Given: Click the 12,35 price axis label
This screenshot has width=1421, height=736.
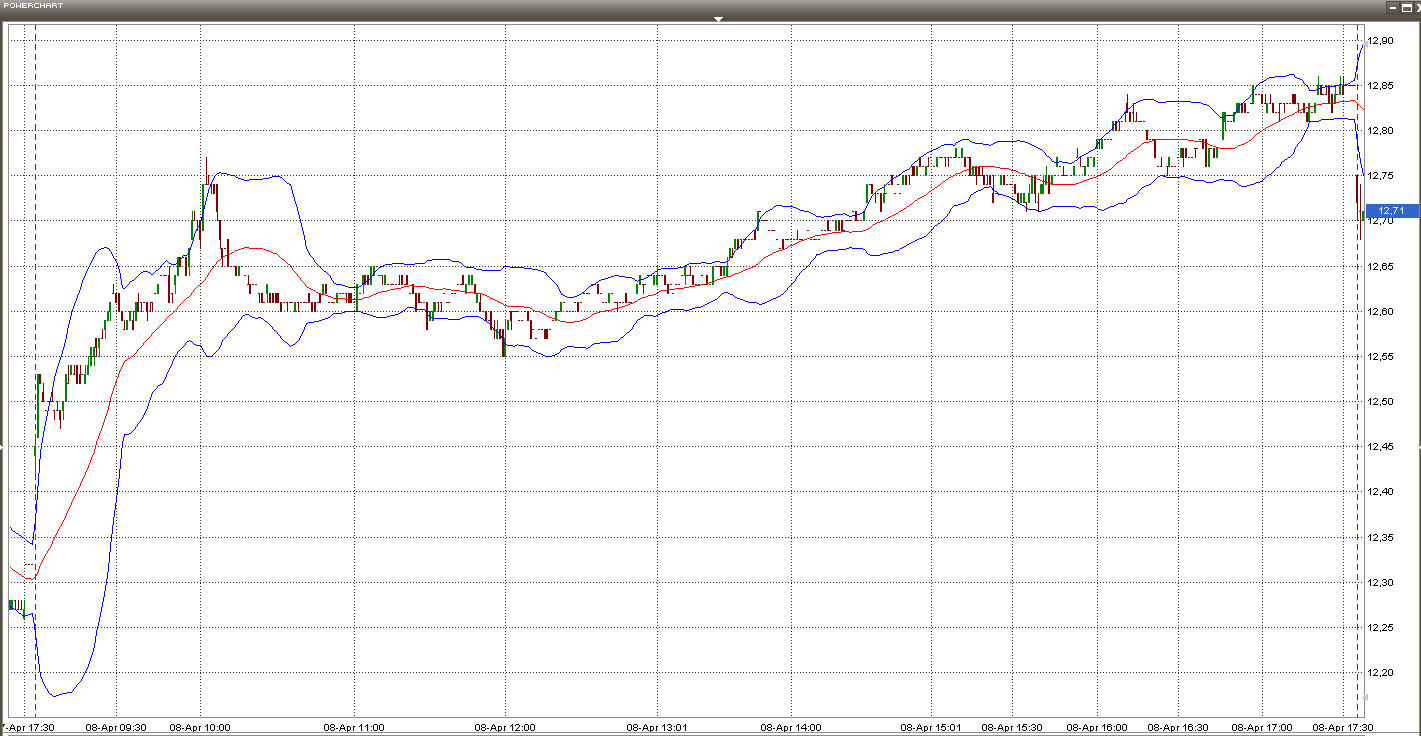Looking at the screenshot, I should [1382, 538].
